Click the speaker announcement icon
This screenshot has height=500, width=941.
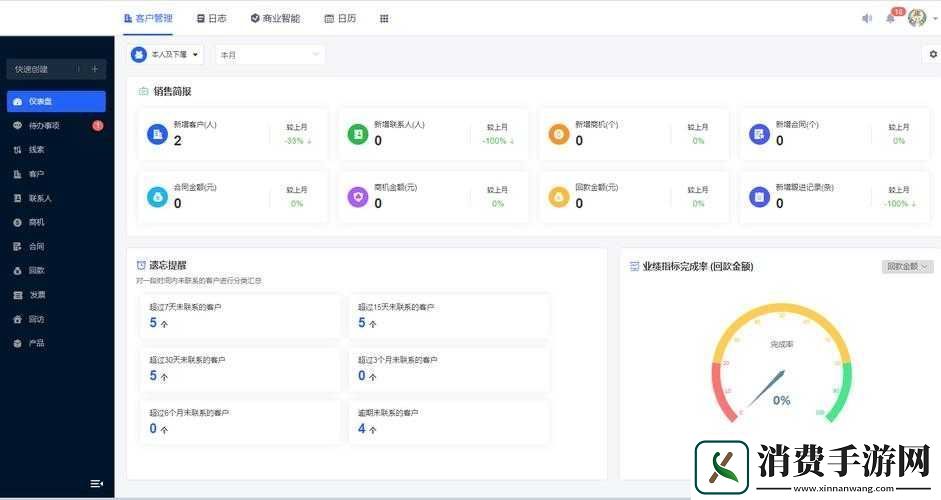coord(866,18)
